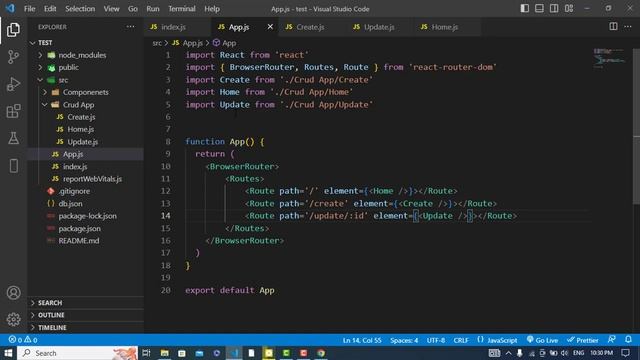Open the Testing flask view
The height and width of the screenshot is (360, 640).
tap(13, 138)
